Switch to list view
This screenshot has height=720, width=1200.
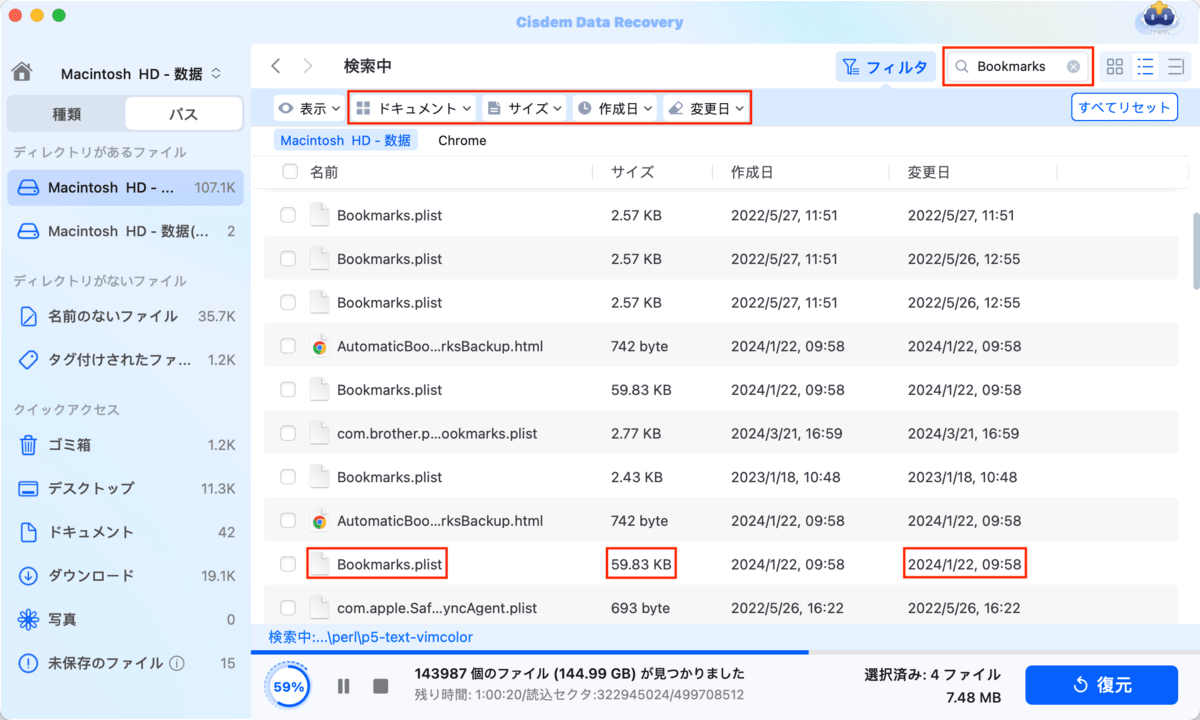(1146, 67)
